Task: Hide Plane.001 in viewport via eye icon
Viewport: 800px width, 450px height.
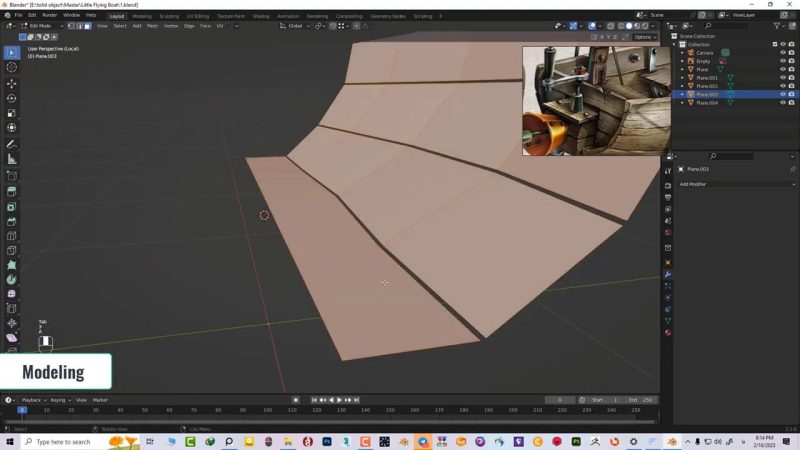Action: click(x=783, y=77)
